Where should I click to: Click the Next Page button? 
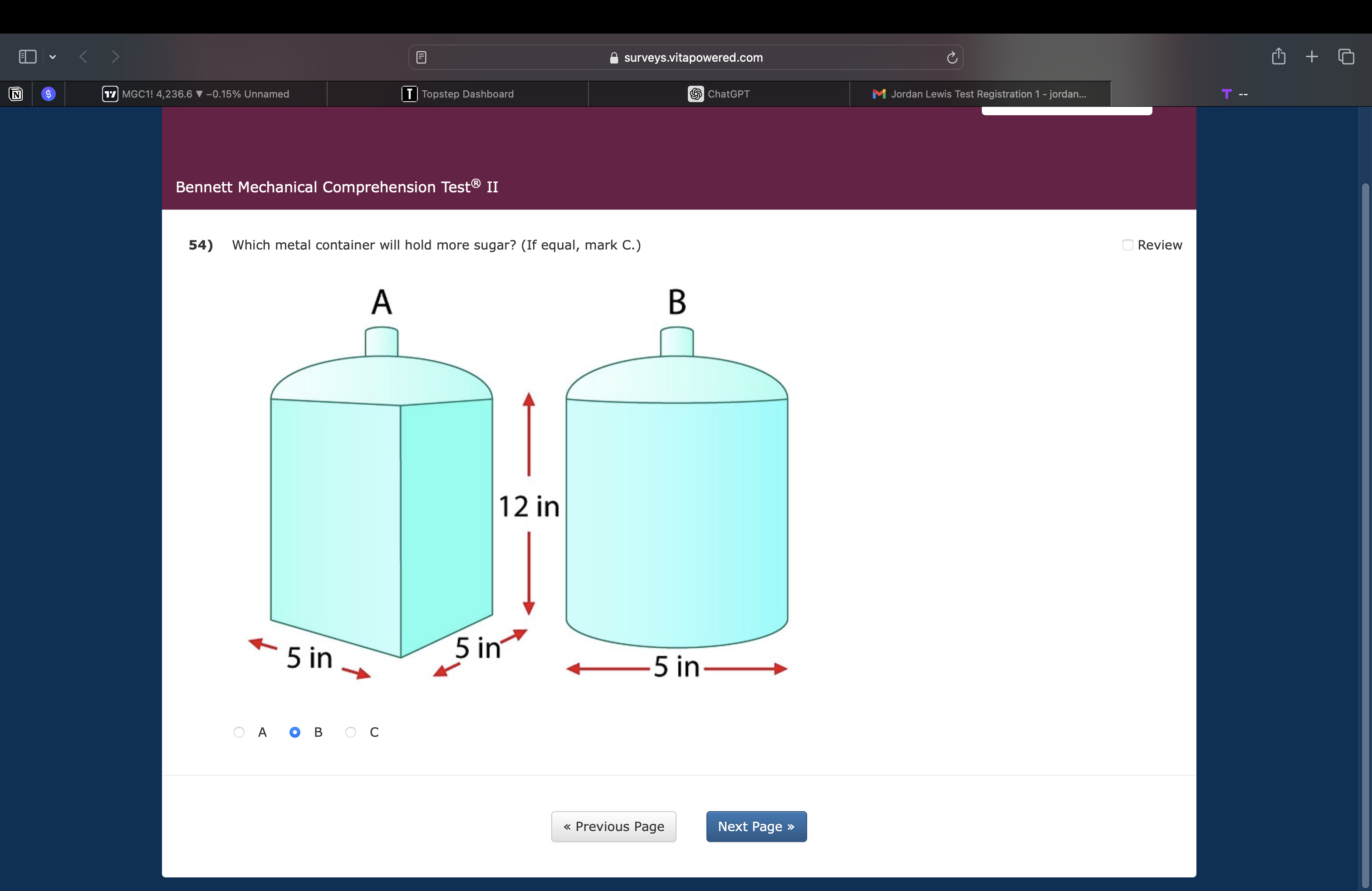pos(756,827)
